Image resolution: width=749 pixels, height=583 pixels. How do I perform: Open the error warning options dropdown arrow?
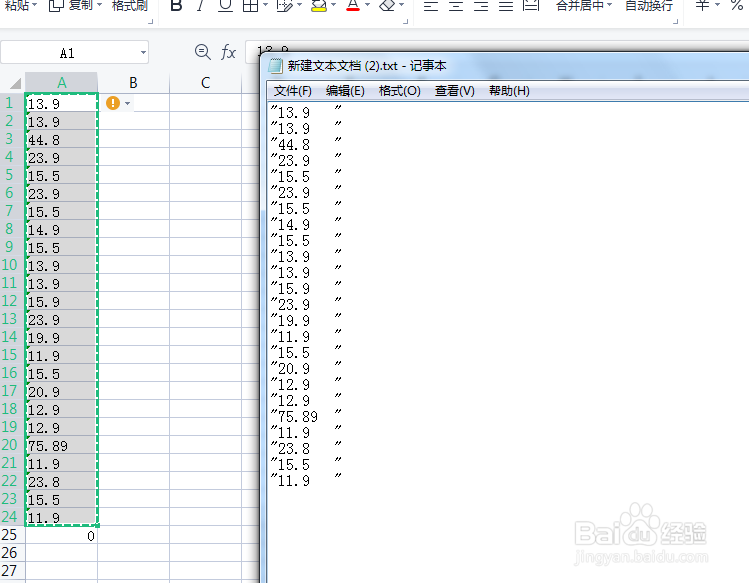coord(128,103)
